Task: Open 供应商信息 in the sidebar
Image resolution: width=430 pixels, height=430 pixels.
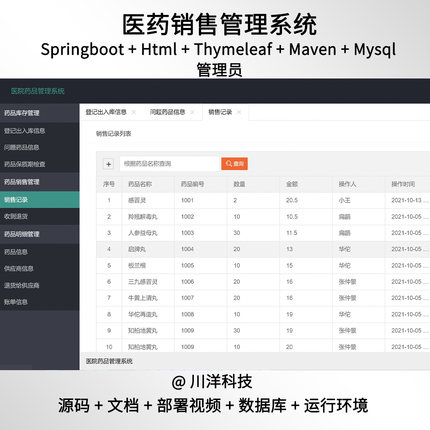Action: [40, 269]
